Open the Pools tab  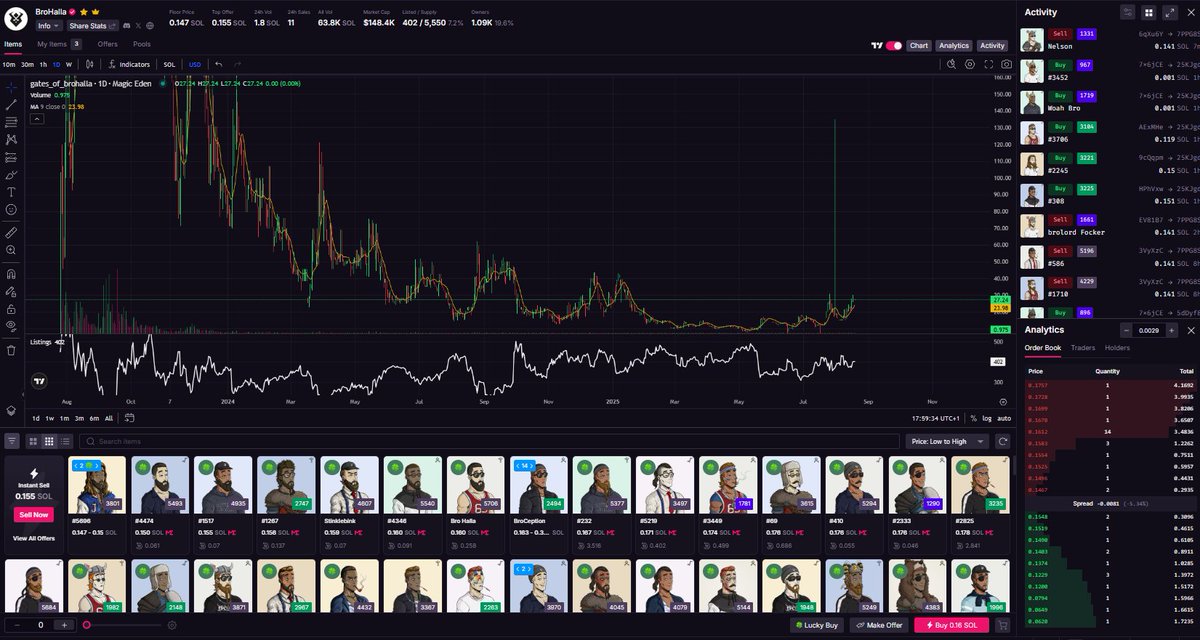pyautogui.click(x=144, y=44)
